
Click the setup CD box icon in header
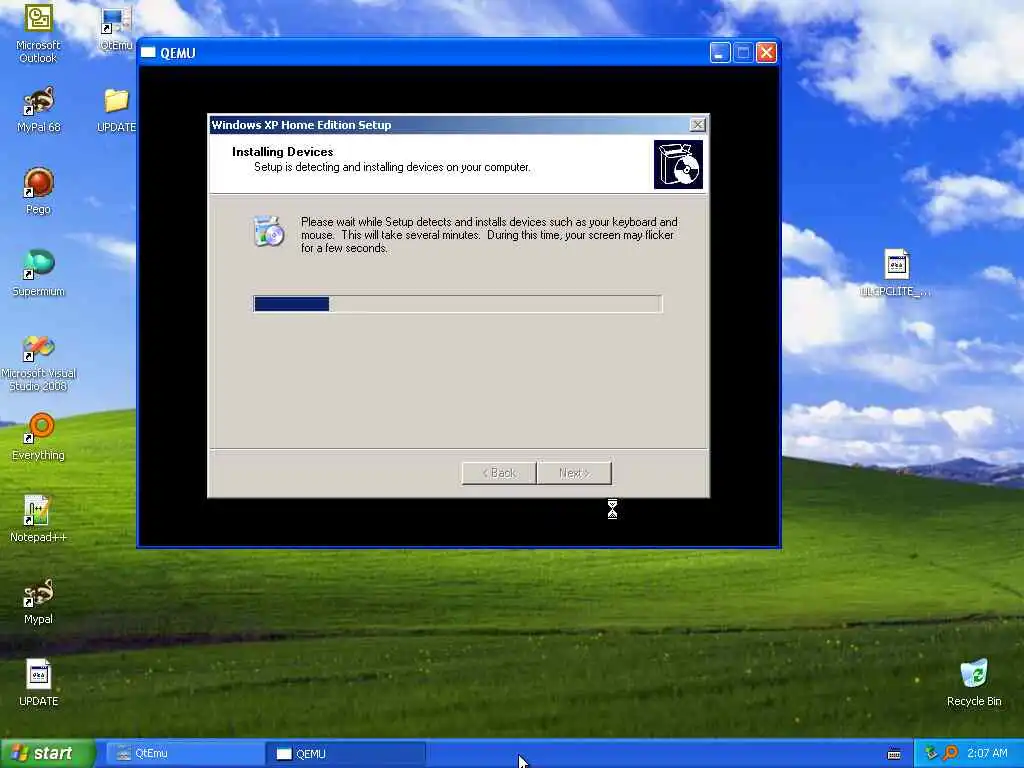coord(679,165)
